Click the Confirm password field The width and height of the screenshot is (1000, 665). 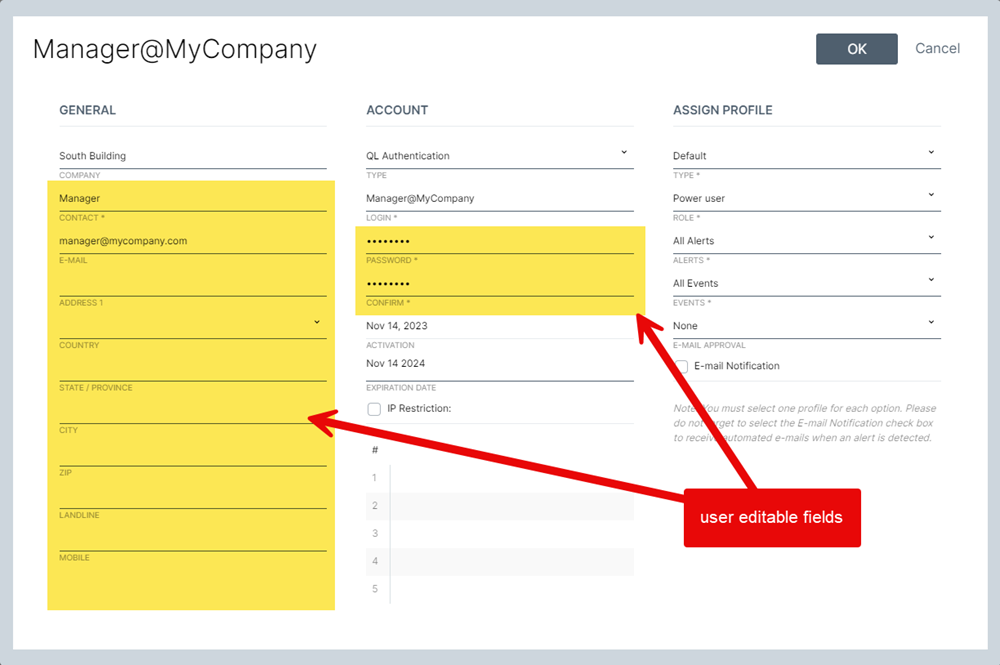tap(499, 284)
